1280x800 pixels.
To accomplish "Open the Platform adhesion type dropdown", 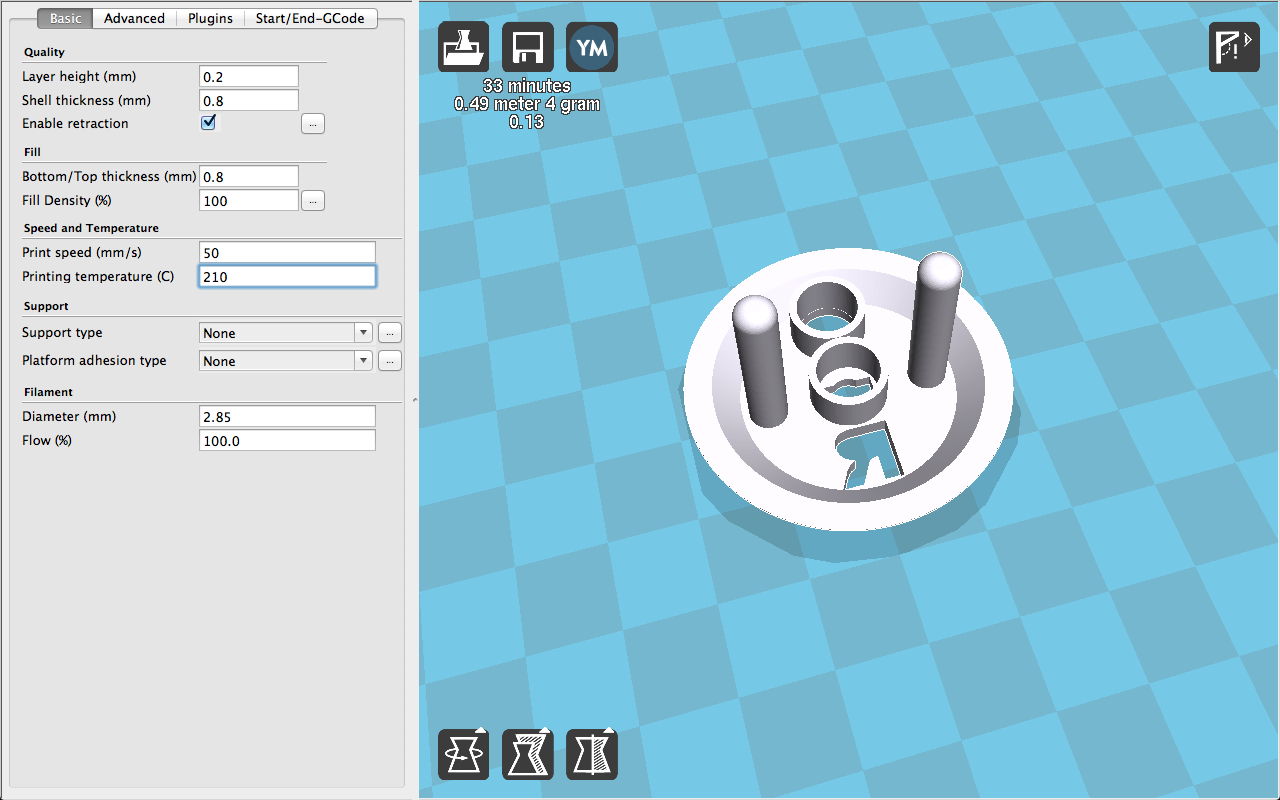I will pos(286,361).
